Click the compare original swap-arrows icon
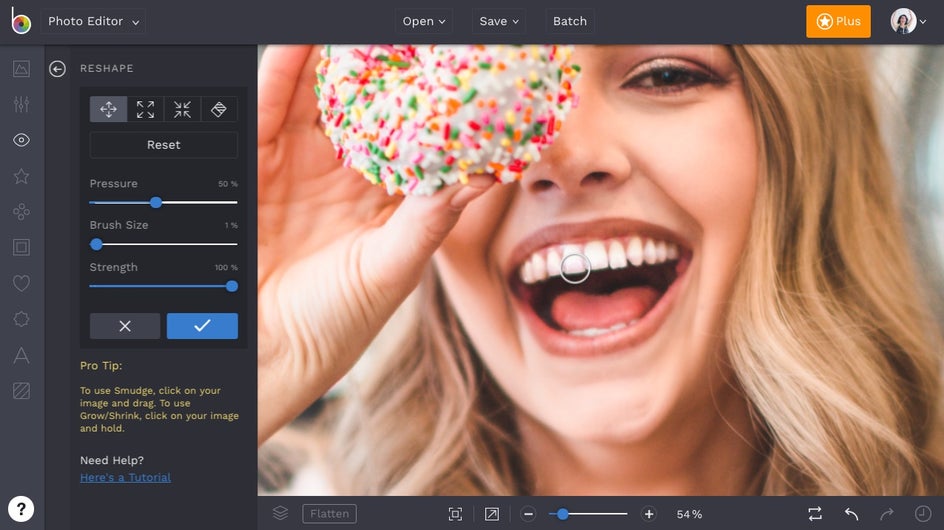 (x=815, y=514)
